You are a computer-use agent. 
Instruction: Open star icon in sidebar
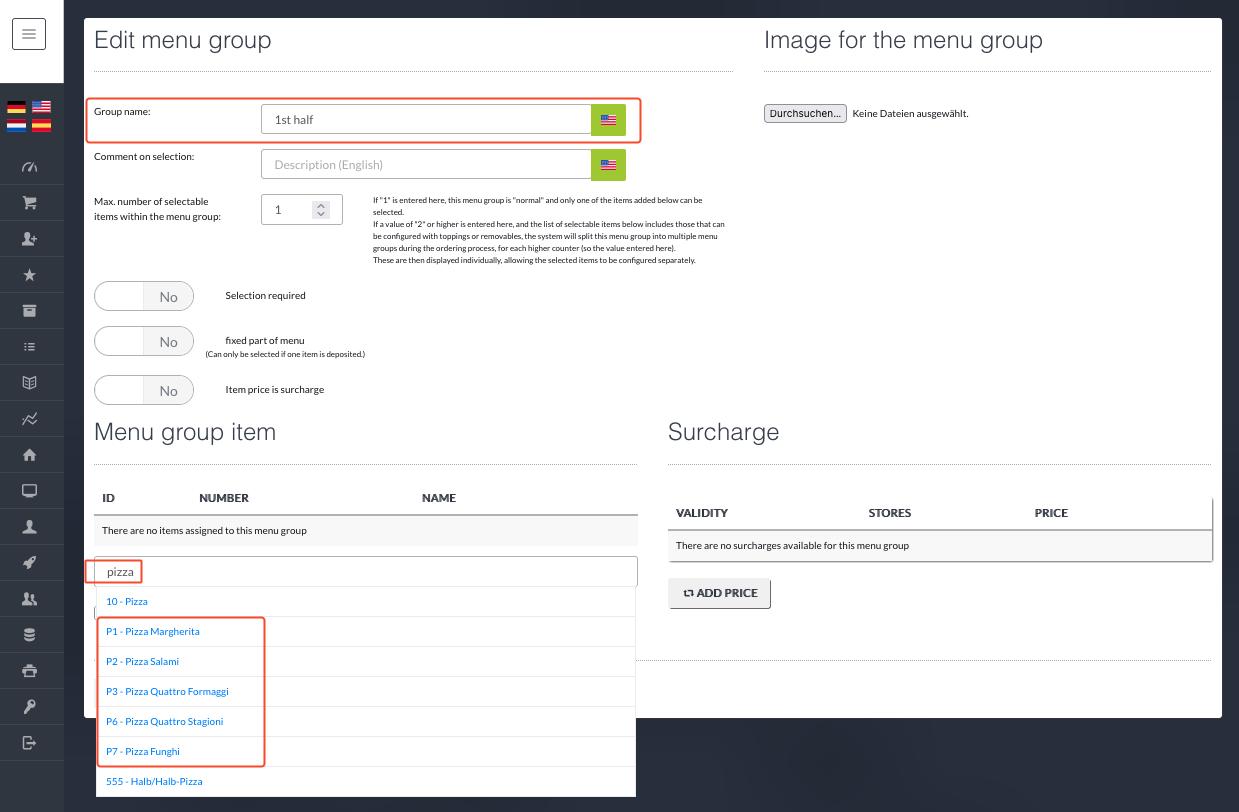tap(29, 275)
